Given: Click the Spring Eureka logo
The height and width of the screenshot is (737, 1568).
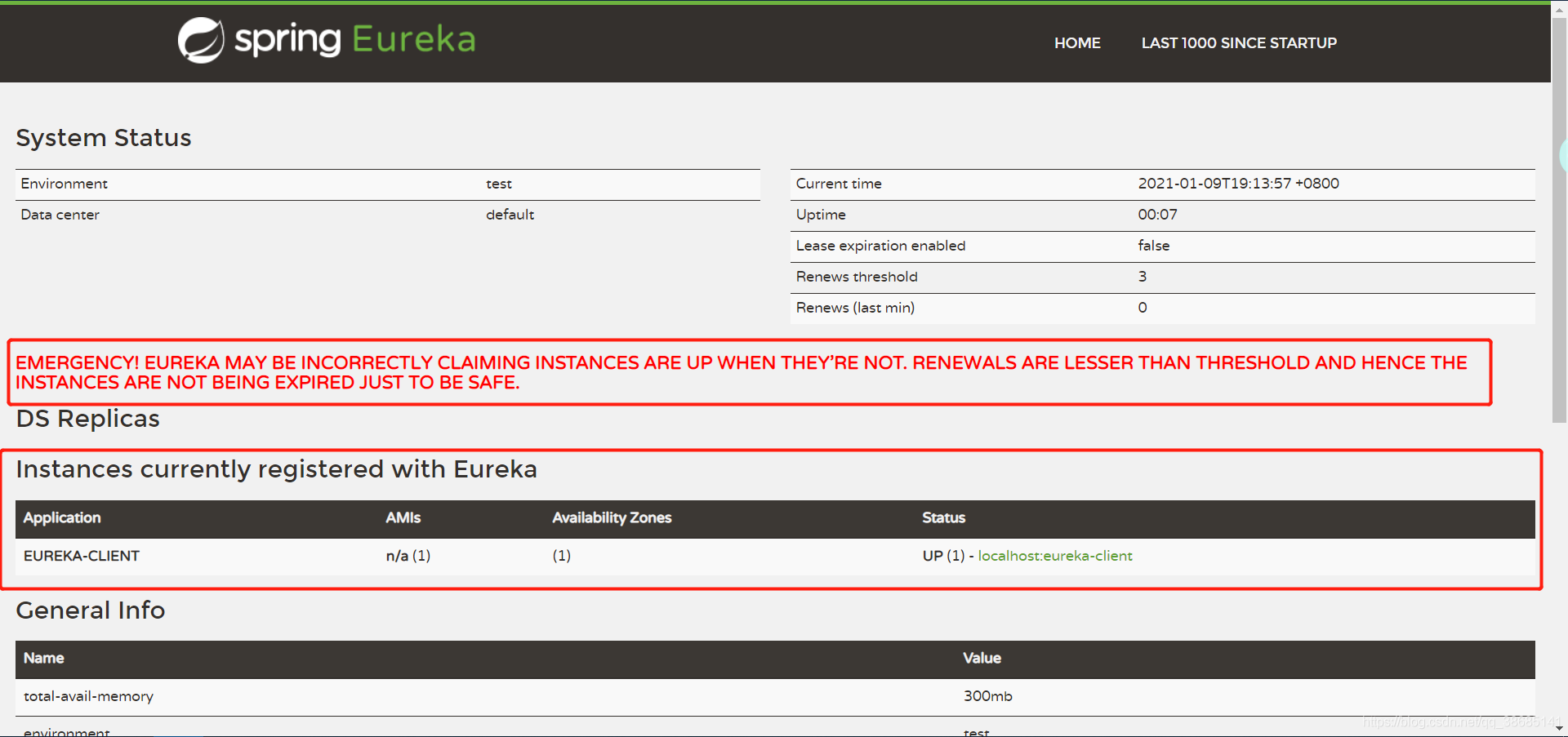Looking at the screenshot, I should (x=327, y=40).
